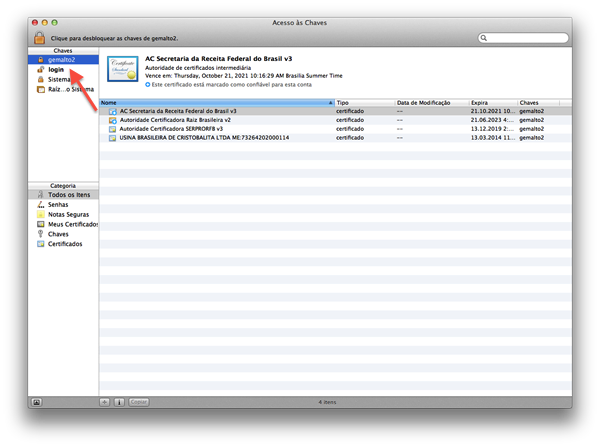This screenshot has width=600, height=447.
Task: Click the Sistema keychain lock icon
Action: pos(41,80)
